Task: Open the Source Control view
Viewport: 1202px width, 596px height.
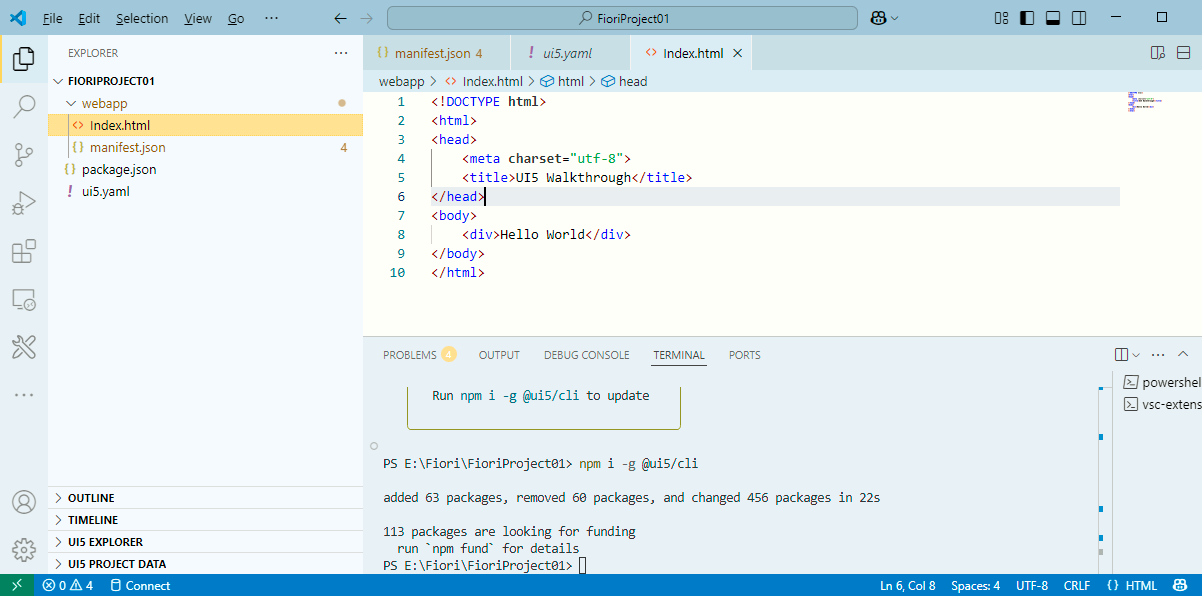Action: (x=24, y=155)
